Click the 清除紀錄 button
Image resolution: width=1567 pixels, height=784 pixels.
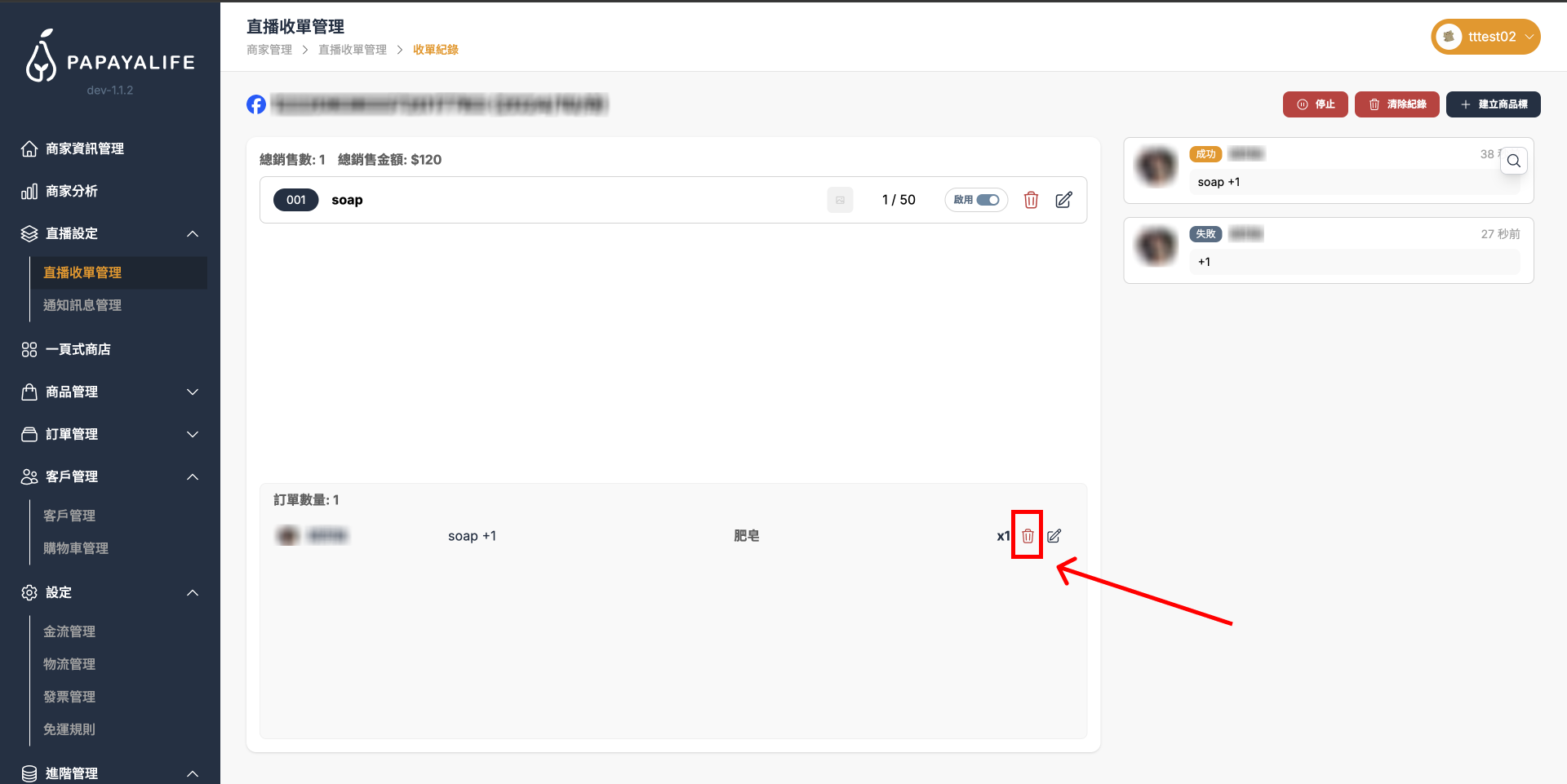pos(1396,104)
